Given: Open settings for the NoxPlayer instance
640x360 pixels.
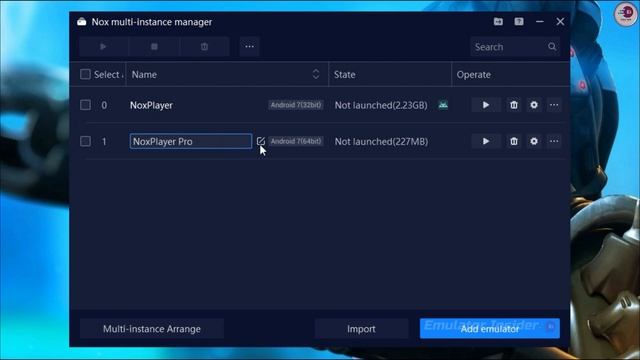Looking at the screenshot, I should click(x=534, y=105).
